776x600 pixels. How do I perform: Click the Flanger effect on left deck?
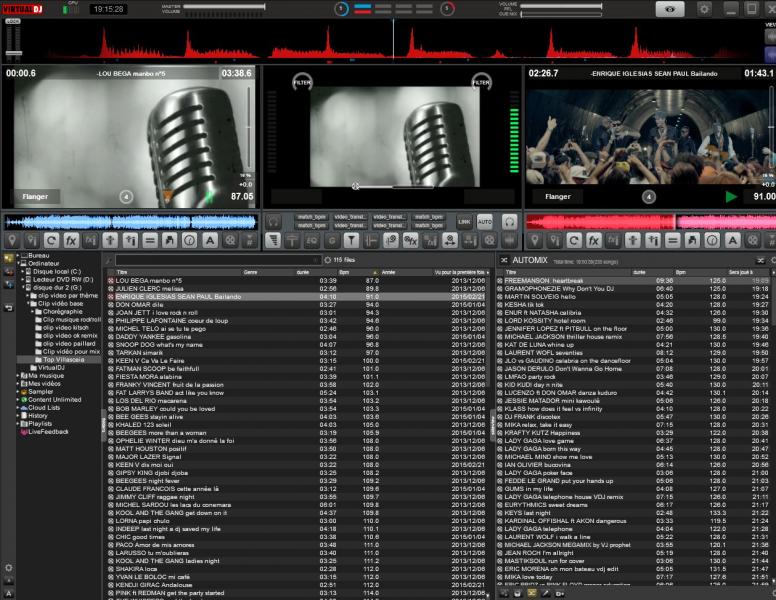point(35,197)
